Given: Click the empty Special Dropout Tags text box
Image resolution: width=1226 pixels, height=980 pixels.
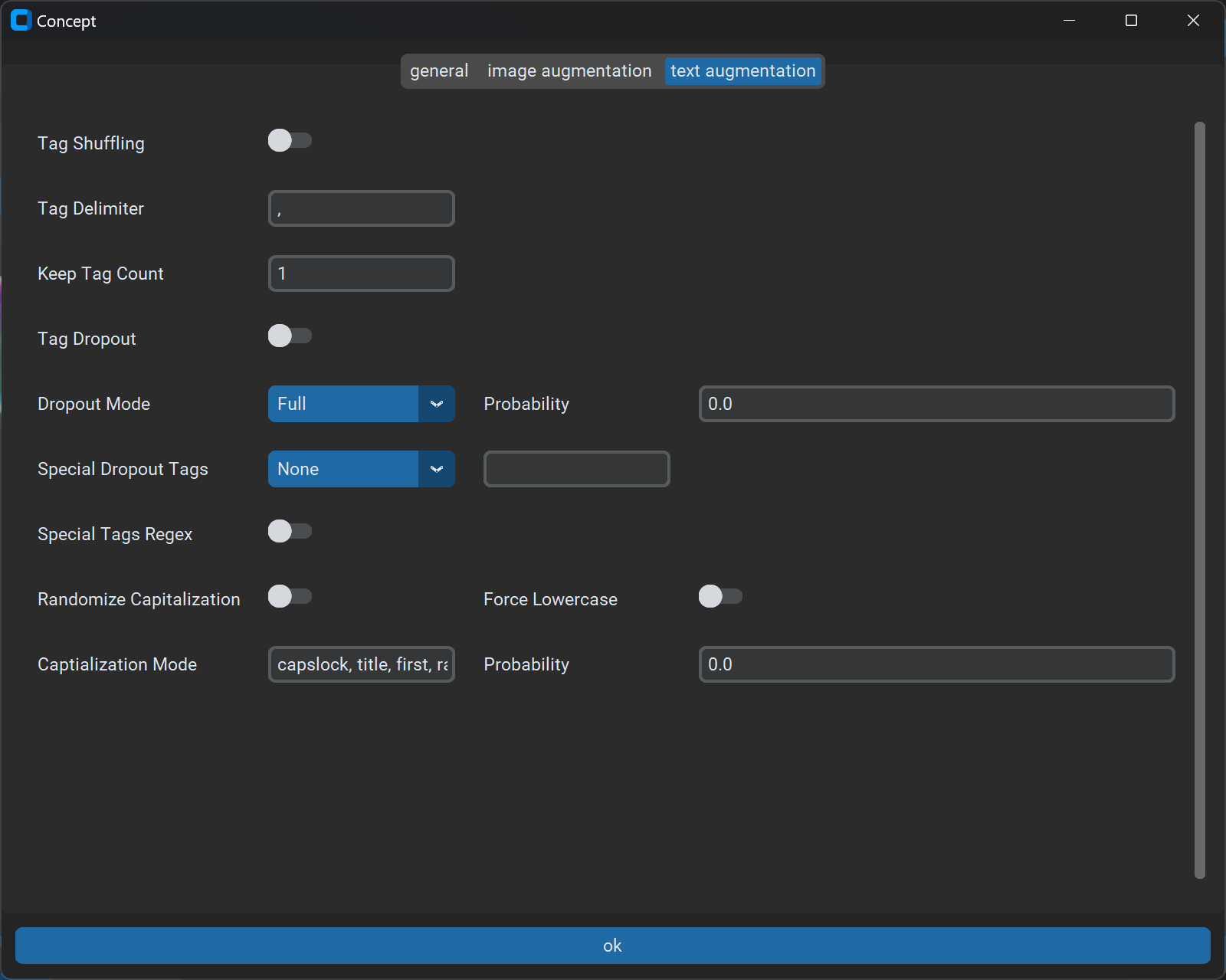Looking at the screenshot, I should [576, 469].
